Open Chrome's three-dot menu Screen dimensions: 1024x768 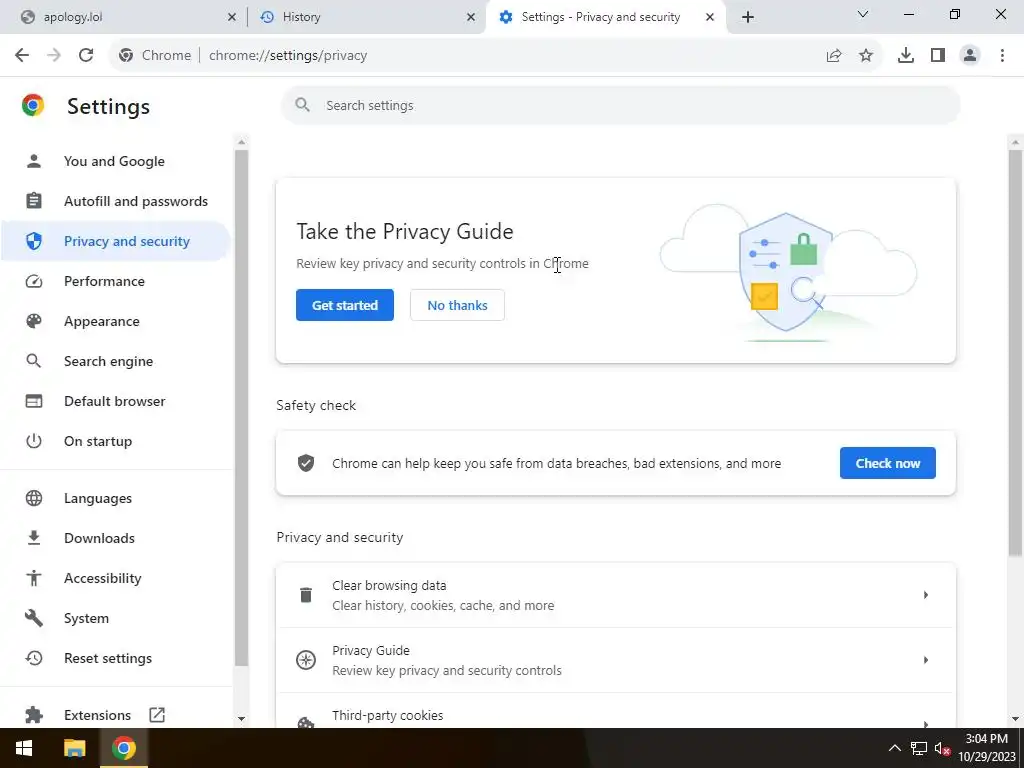tap(1002, 56)
